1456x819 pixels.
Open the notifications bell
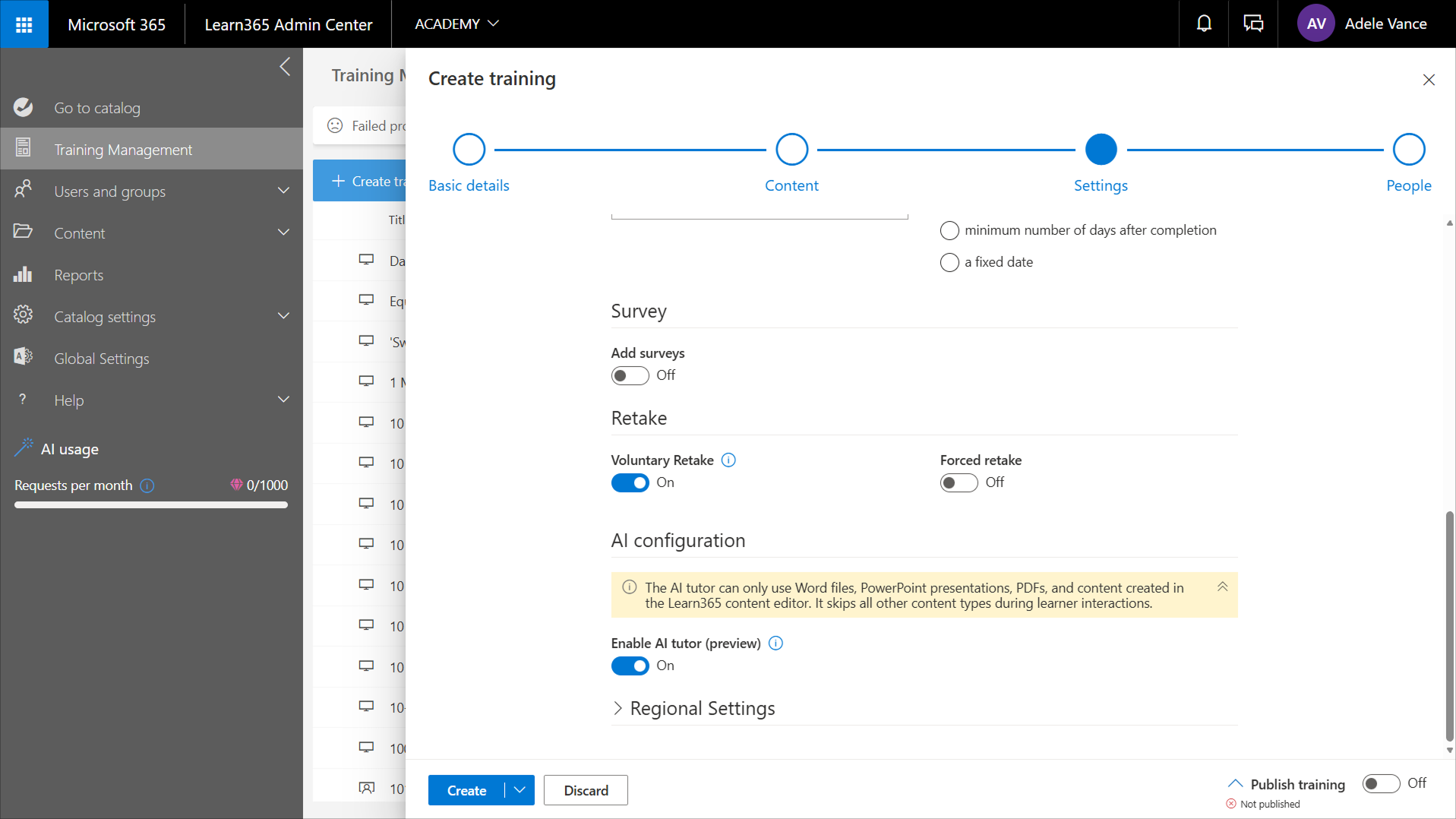(1204, 24)
